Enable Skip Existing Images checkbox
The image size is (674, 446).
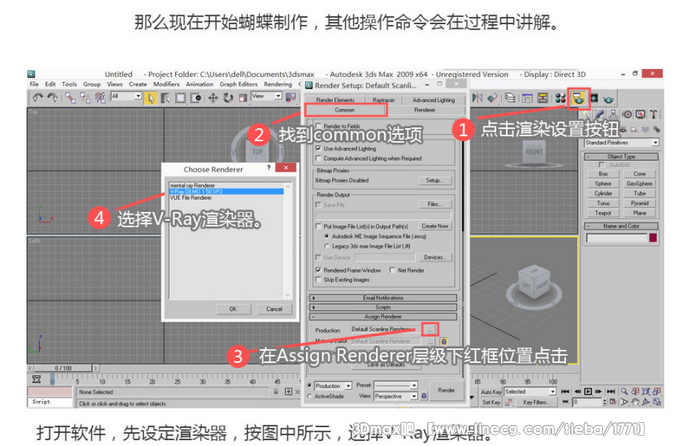point(318,280)
